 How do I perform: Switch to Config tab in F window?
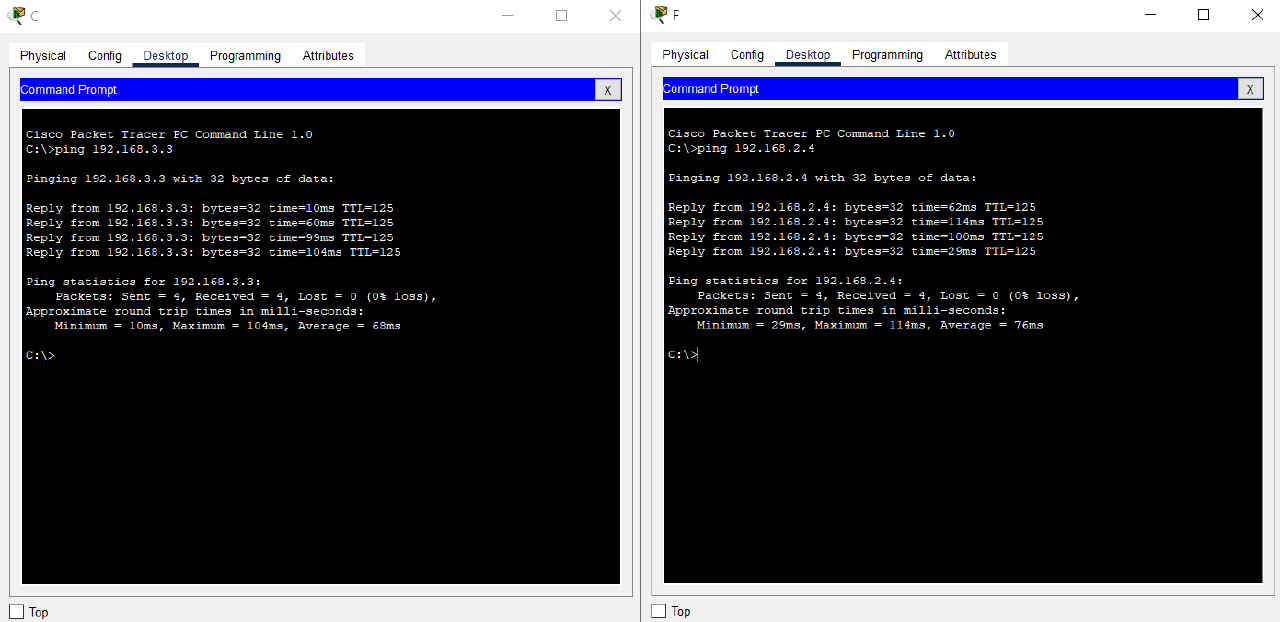tap(747, 55)
